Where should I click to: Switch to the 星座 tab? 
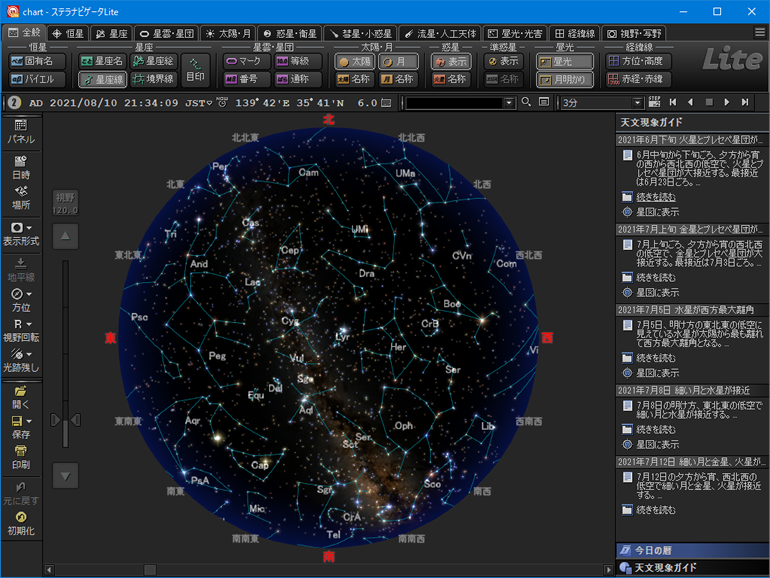pos(111,33)
